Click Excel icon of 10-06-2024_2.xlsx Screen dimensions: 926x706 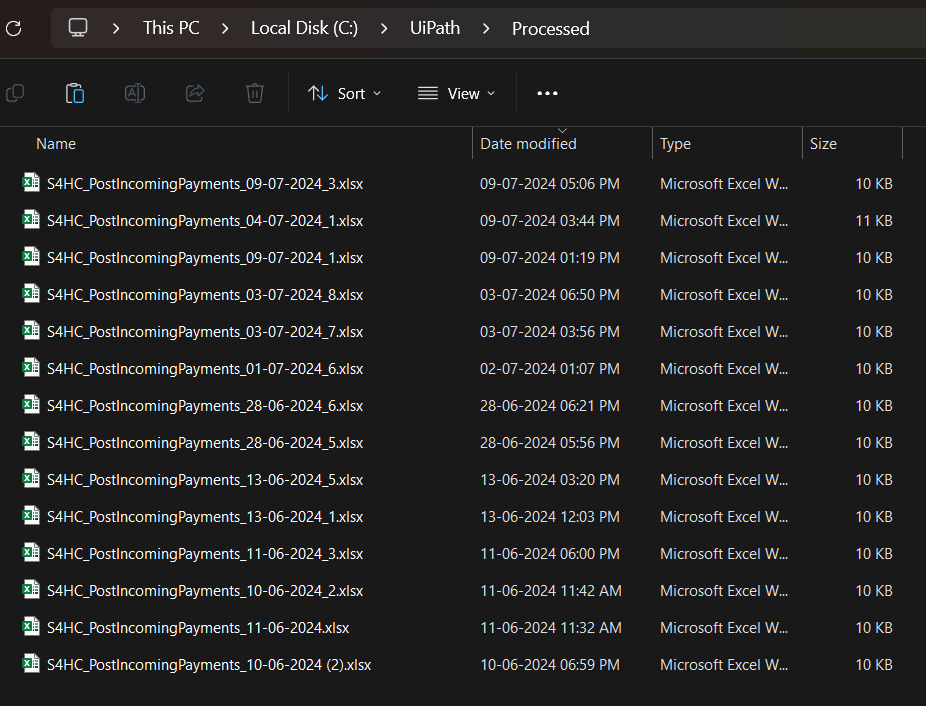point(31,590)
